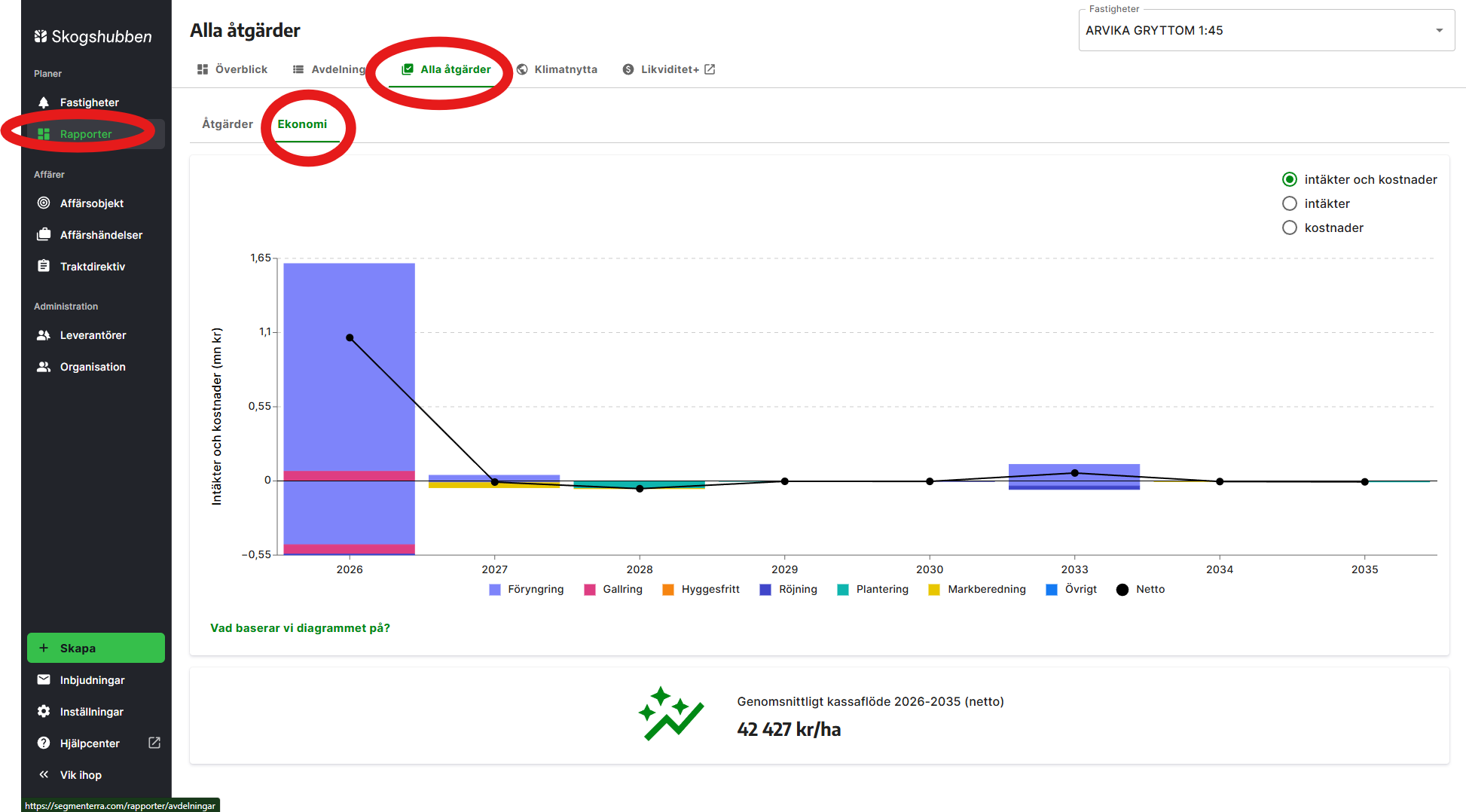Toggle Plantering legend color swatch
1466x812 pixels.
point(843,590)
